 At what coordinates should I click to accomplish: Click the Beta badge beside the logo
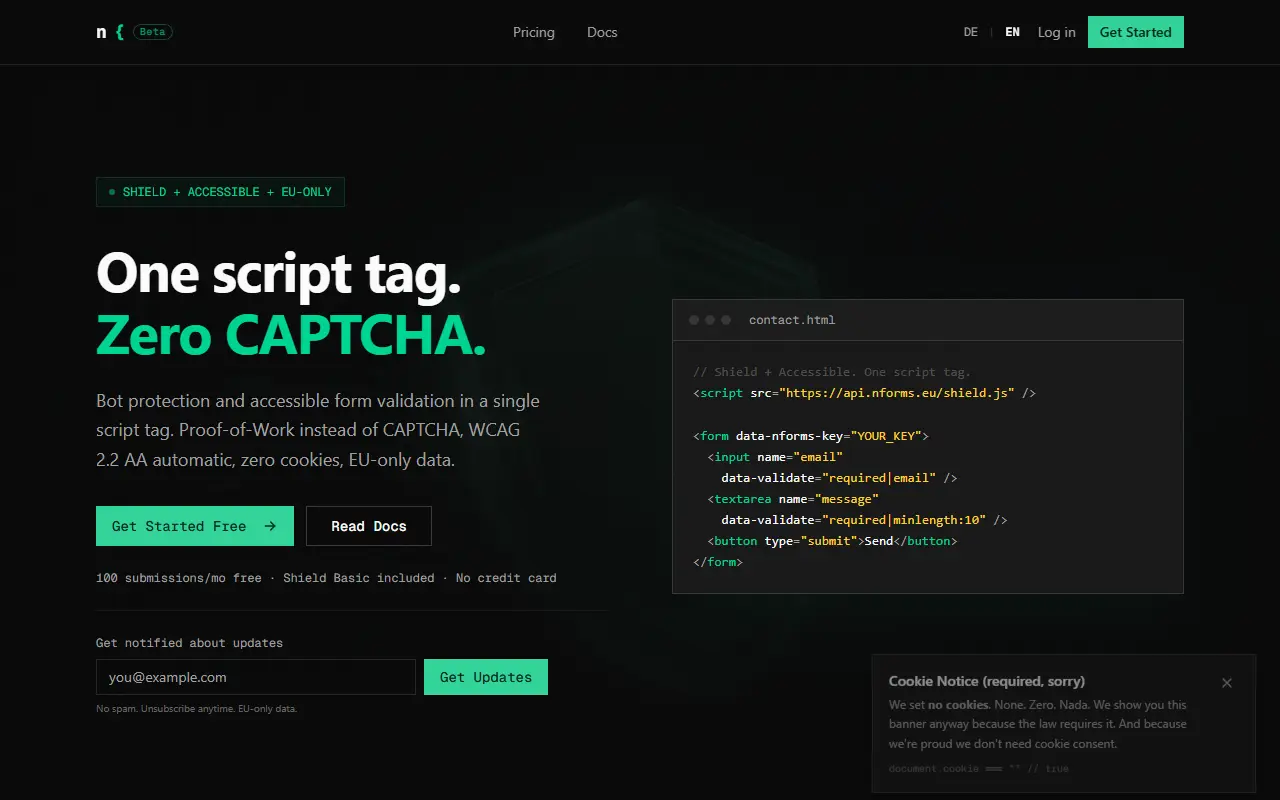[x=153, y=32]
